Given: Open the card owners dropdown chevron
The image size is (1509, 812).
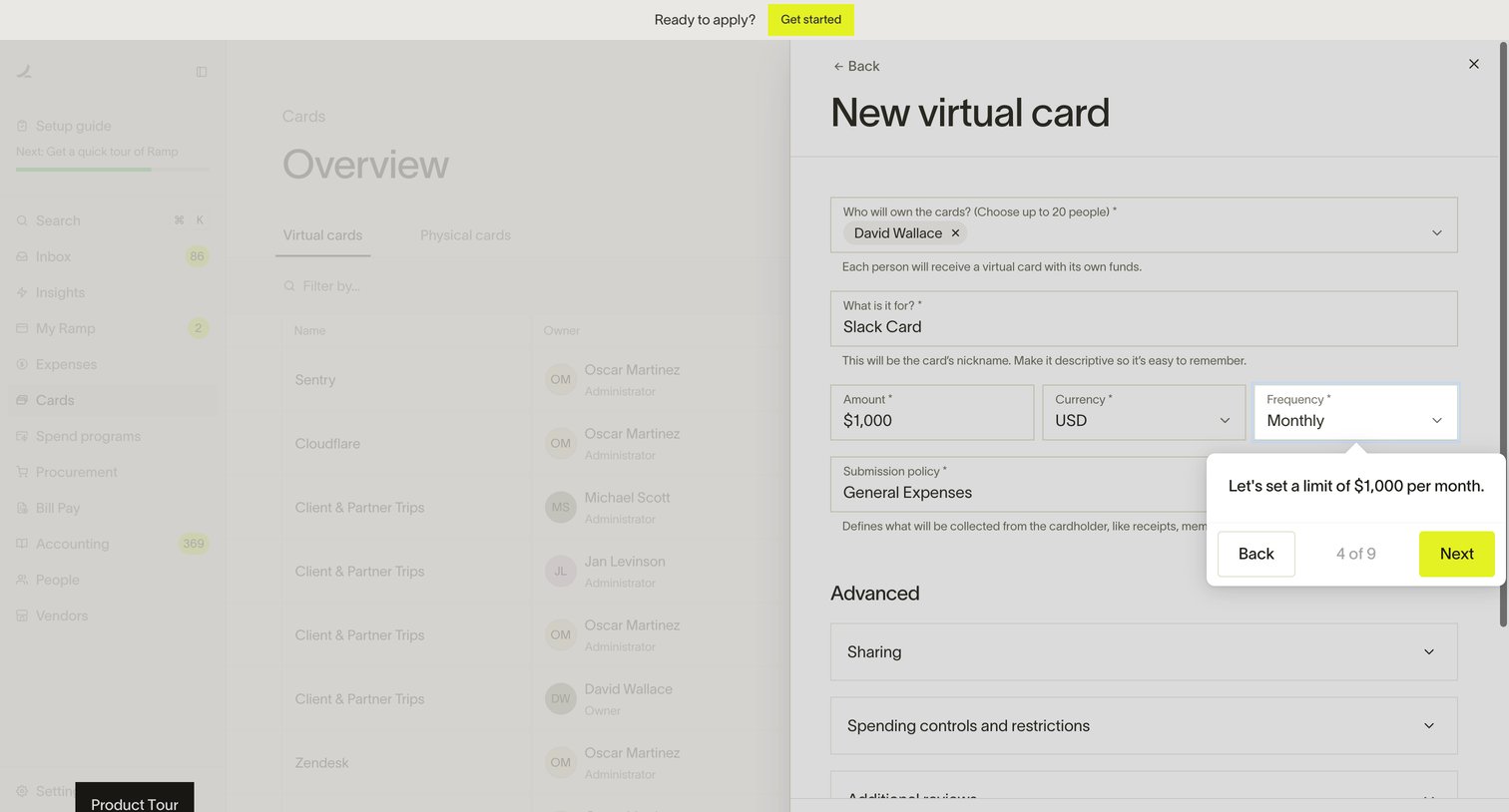Looking at the screenshot, I should [1437, 233].
